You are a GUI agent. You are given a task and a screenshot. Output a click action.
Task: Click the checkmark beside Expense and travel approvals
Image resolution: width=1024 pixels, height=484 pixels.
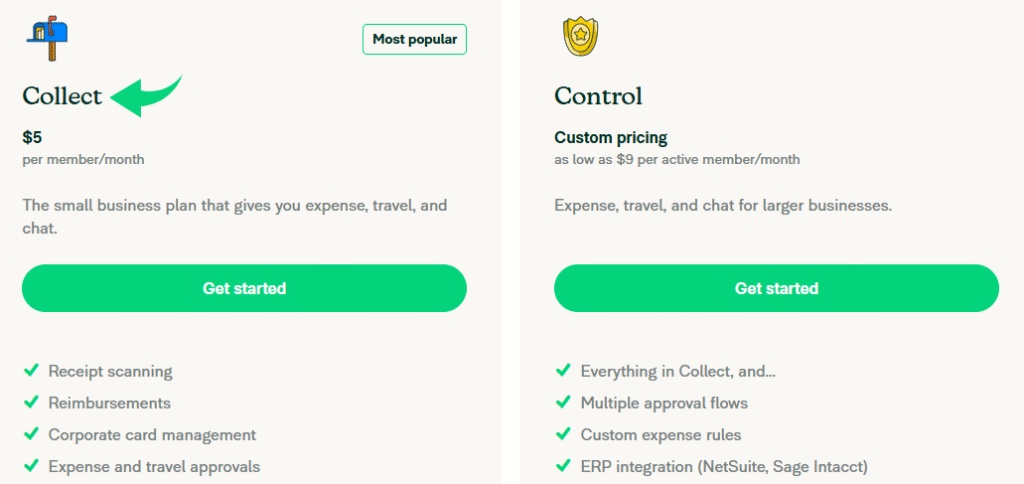coord(31,466)
